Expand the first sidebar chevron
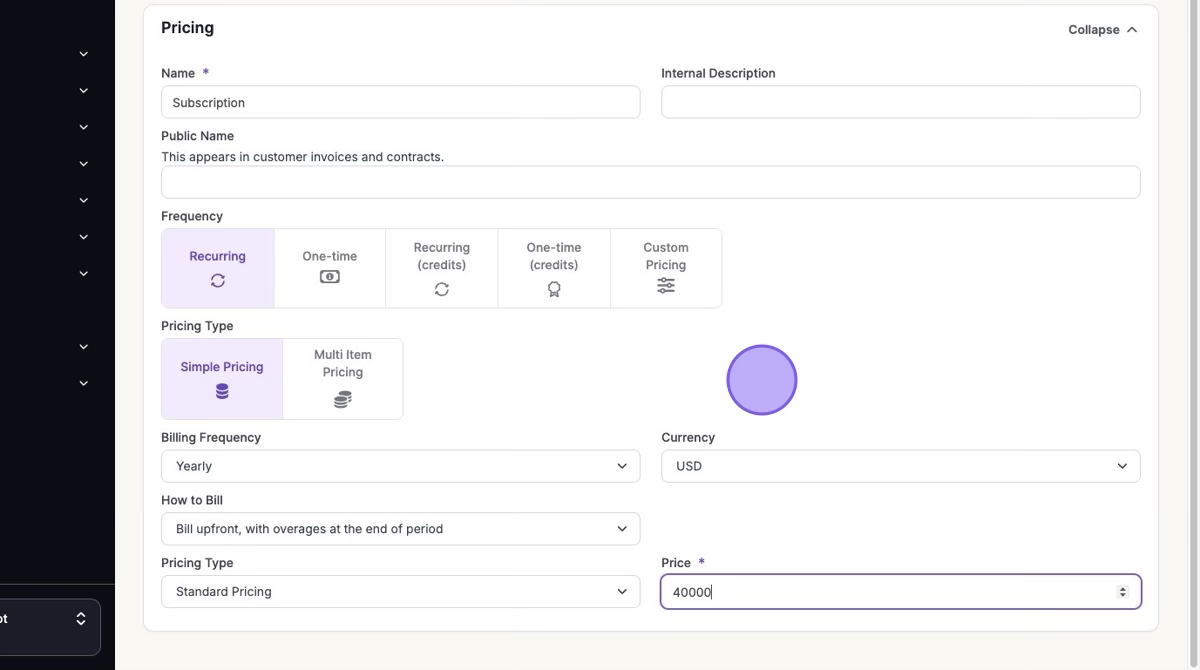1200x670 pixels. (x=84, y=54)
